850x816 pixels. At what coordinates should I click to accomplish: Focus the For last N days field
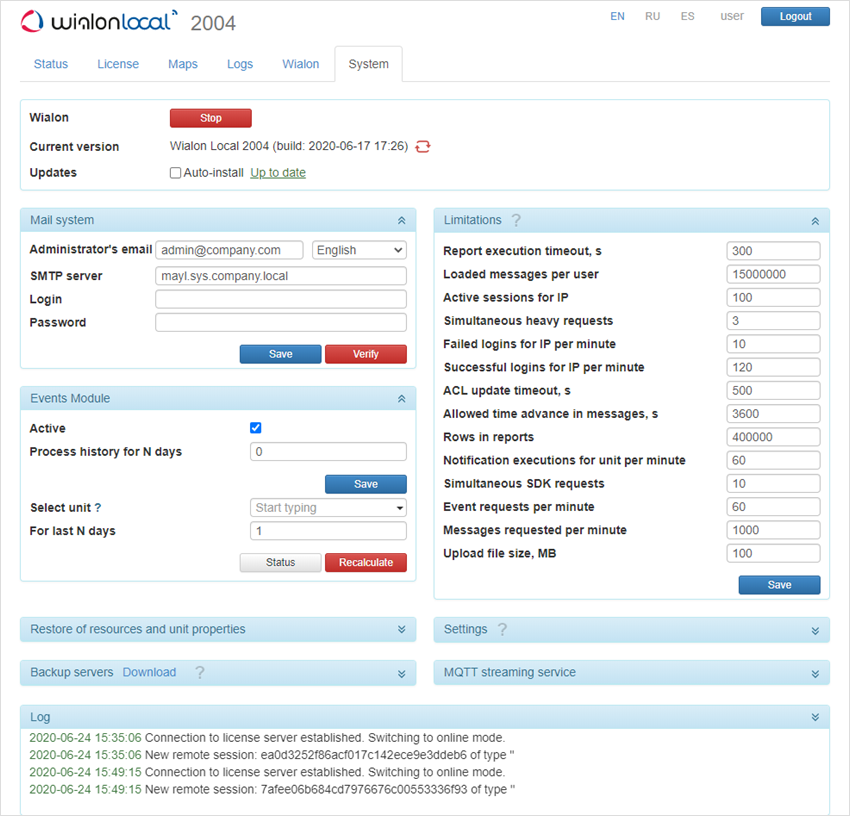[x=329, y=531]
